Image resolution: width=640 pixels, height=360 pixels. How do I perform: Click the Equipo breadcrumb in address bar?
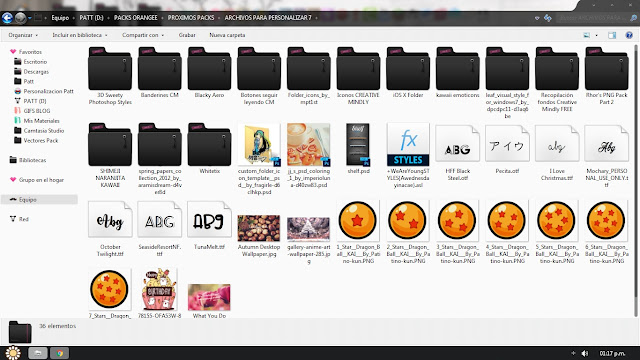tap(60, 18)
